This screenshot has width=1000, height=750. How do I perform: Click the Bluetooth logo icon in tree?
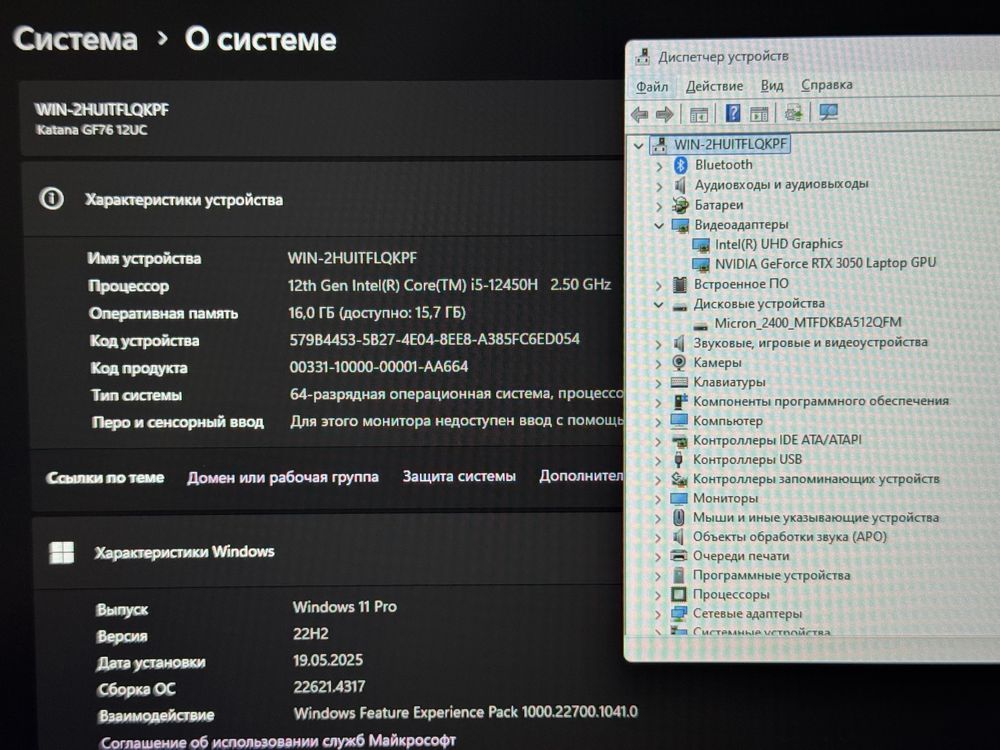[680, 165]
